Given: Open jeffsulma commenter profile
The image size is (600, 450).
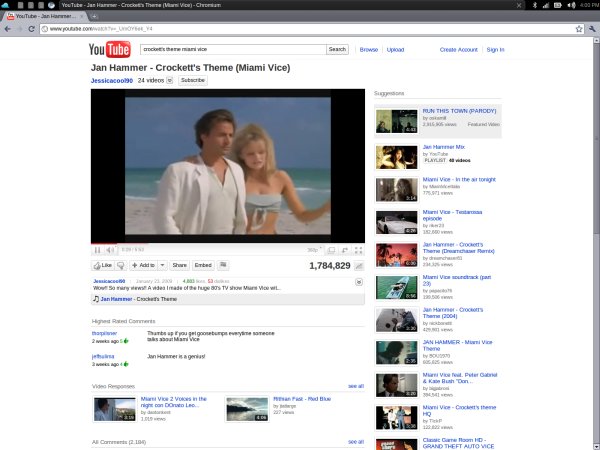Looking at the screenshot, I should coord(103,356).
